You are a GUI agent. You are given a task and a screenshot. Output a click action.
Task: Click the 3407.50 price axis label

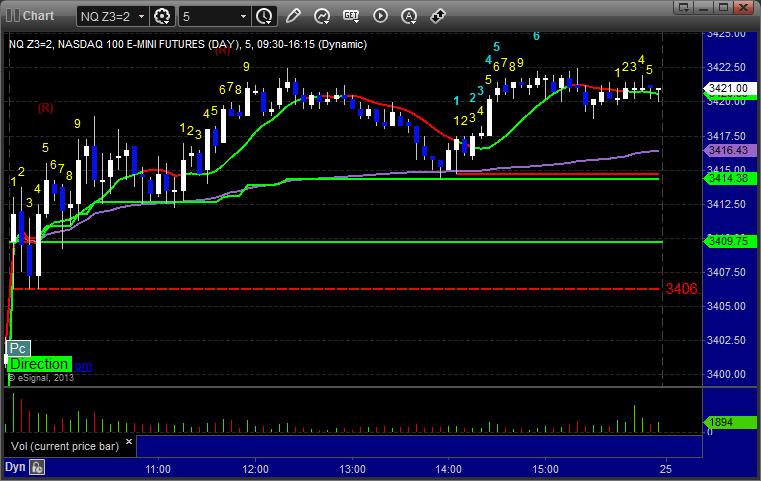coord(726,272)
